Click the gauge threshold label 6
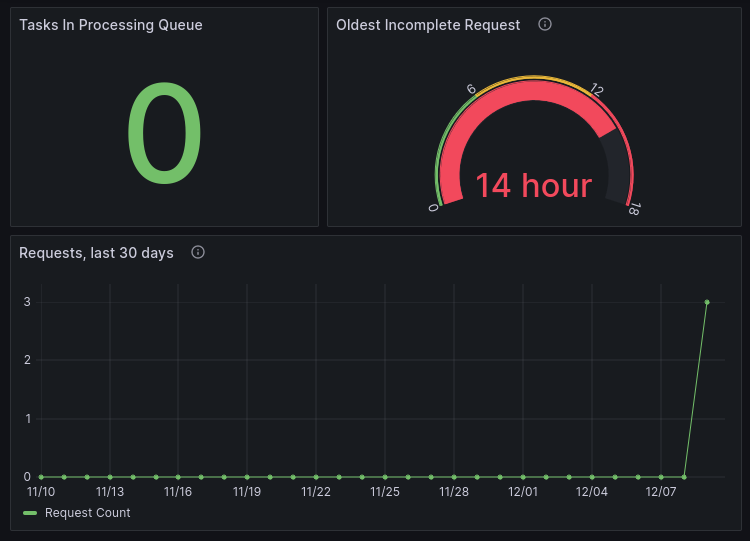The width and height of the screenshot is (750, 541). tap(471, 89)
